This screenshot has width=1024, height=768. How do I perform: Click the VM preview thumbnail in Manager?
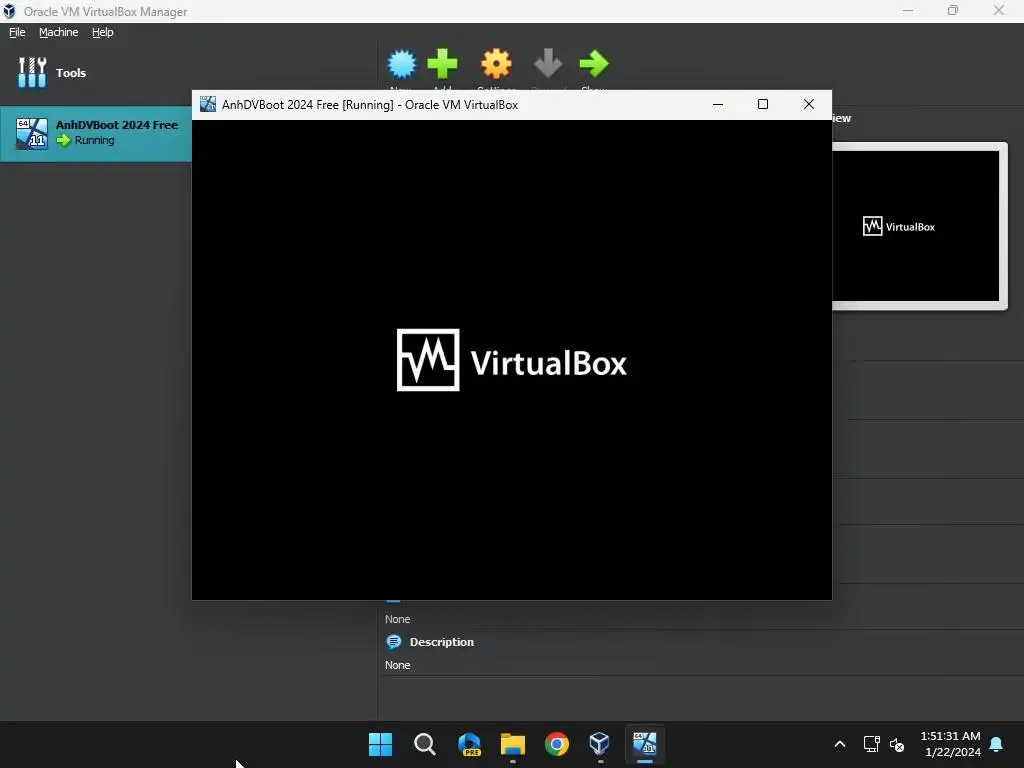pyautogui.click(x=916, y=226)
